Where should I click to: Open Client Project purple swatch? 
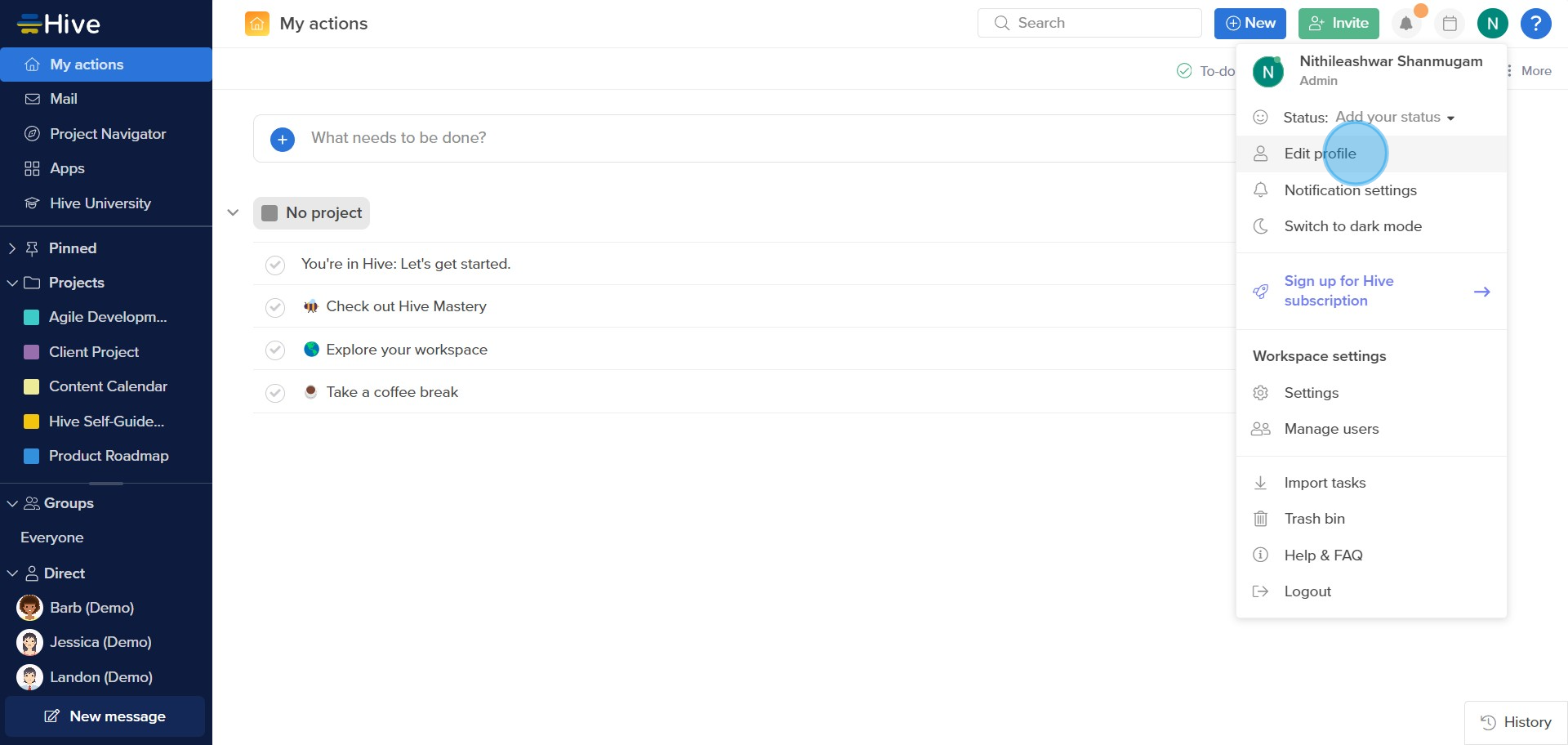tap(32, 352)
